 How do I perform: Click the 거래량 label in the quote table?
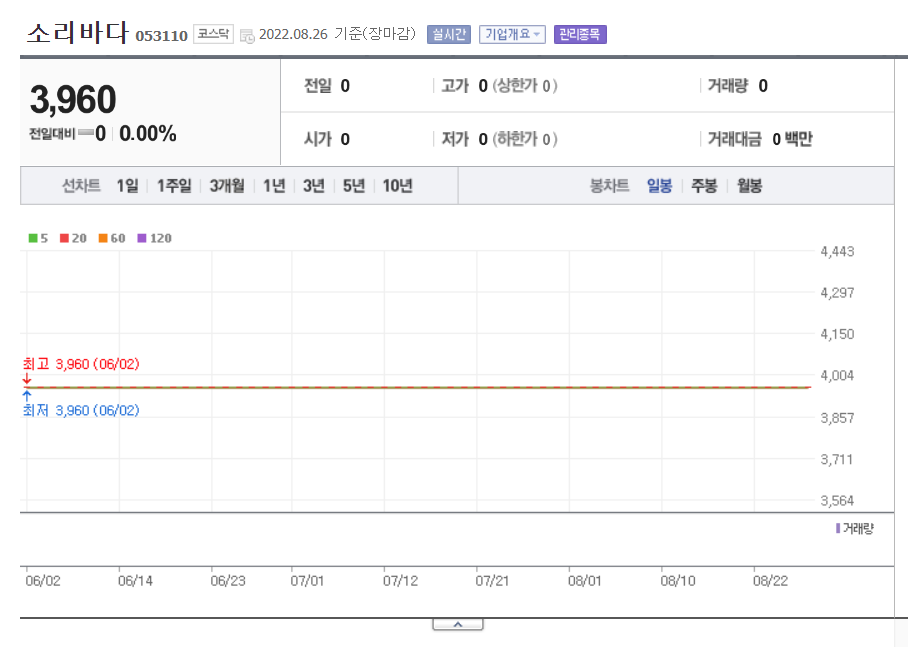point(728,86)
